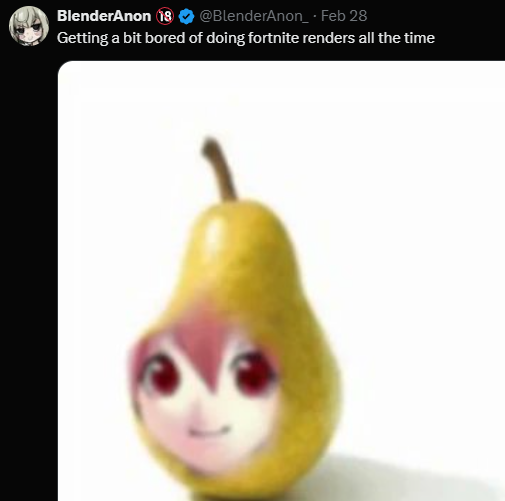The height and width of the screenshot is (501, 505).
Task: Open BlenderAnon's profile avatar picture
Action: pyautogui.click(x=29, y=26)
